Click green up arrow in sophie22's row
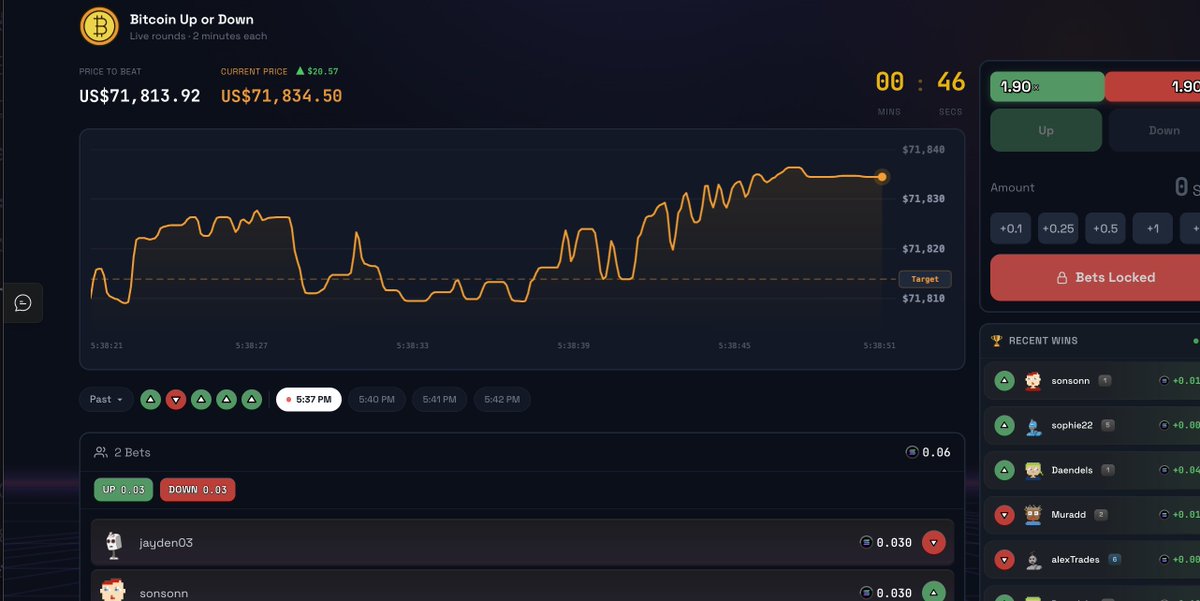1200x601 pixels. click(x=1005, y=426)
